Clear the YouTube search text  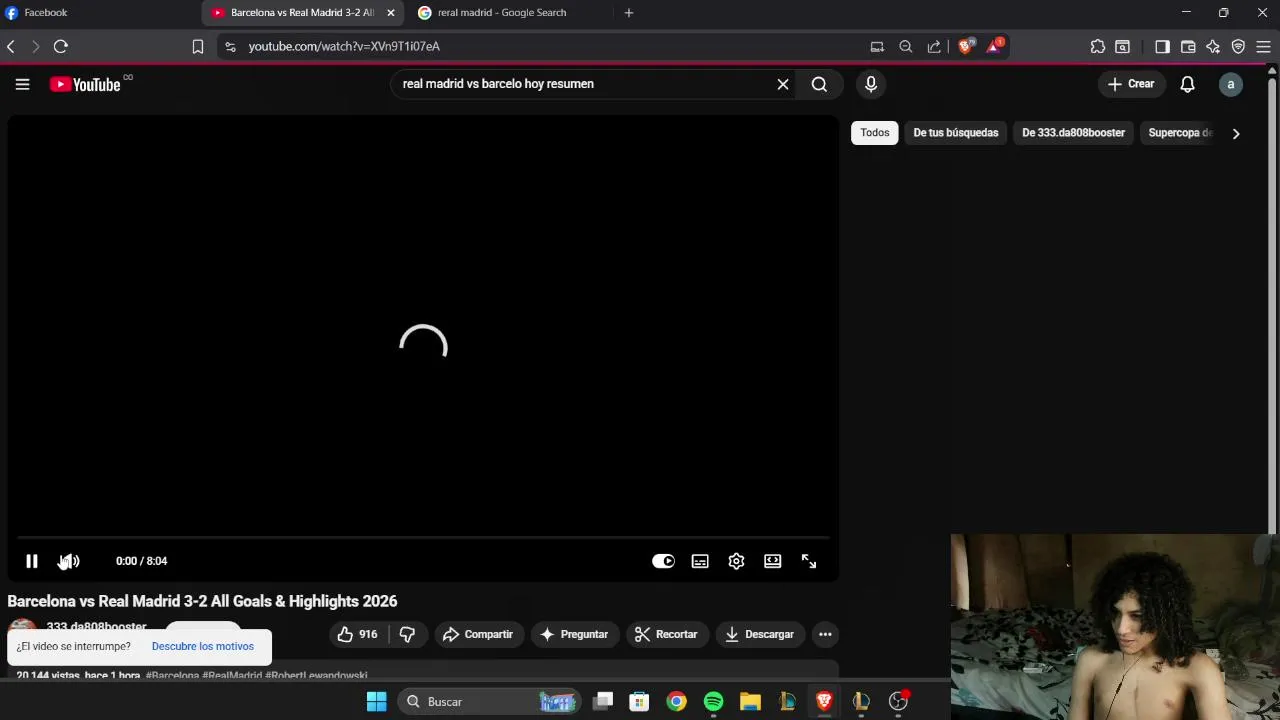pos(783,84)
